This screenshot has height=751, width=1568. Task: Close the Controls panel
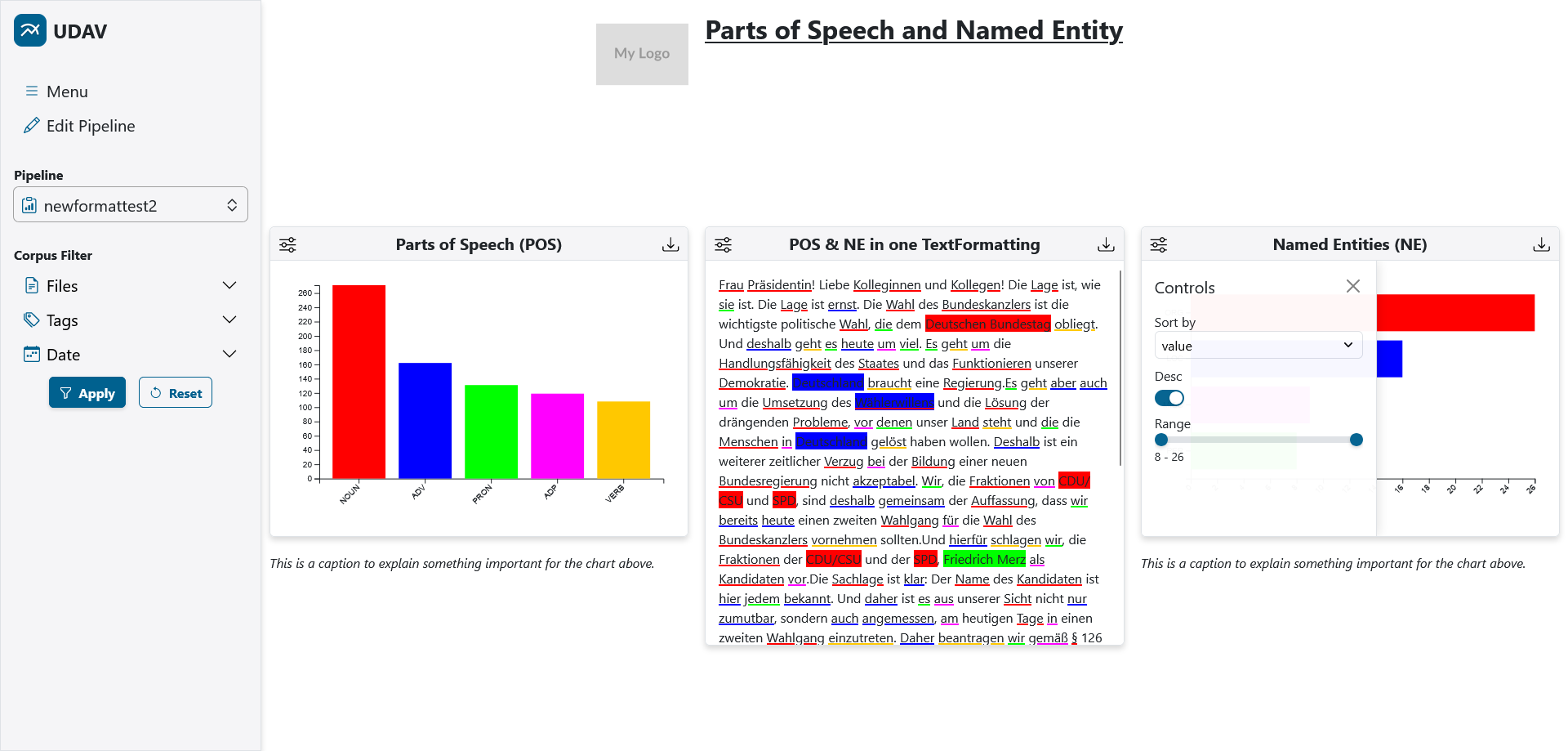1352,286
